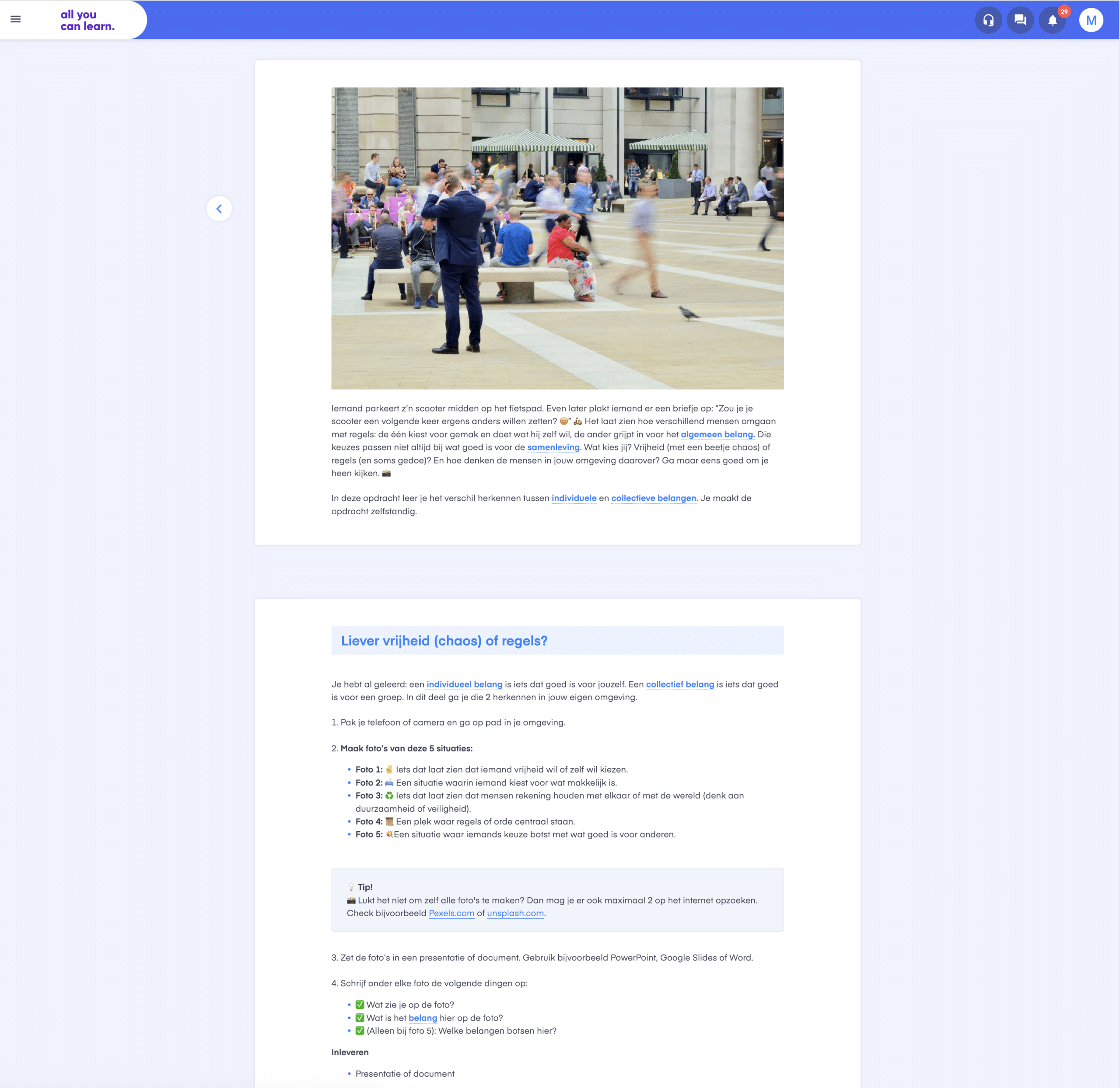Open the notifications bell
1120x1088 pixels.
[x=1052, y=21]
